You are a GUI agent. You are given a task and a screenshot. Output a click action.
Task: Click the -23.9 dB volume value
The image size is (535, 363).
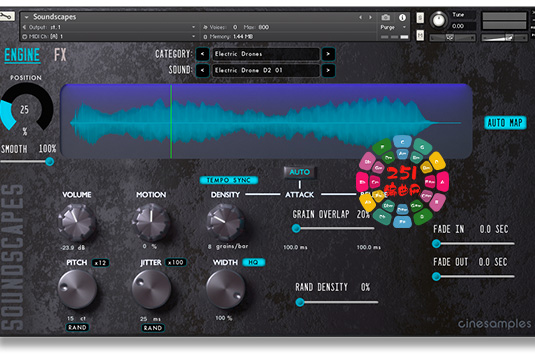[73, 248]
